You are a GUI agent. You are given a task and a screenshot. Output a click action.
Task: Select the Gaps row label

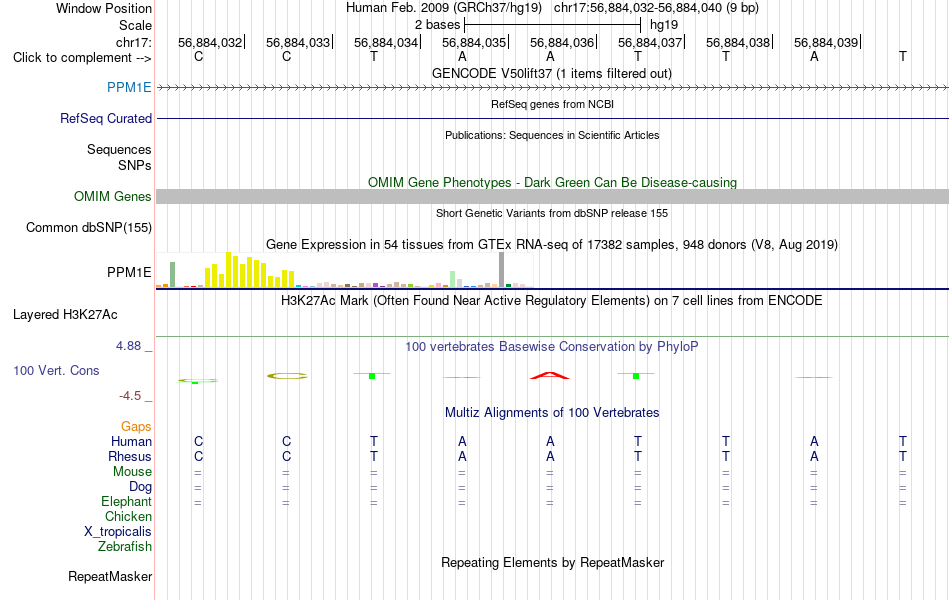click(x=136, y=427)
